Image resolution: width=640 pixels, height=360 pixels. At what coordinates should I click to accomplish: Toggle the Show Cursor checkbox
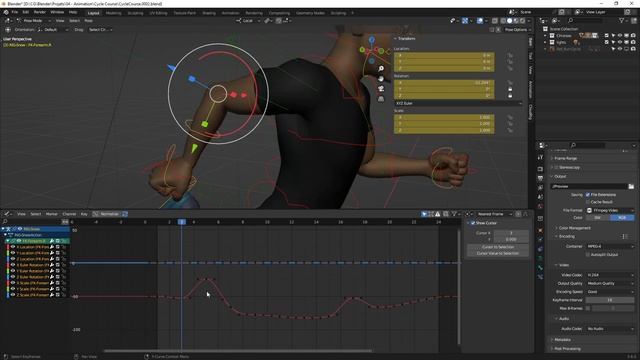[473, 223]
